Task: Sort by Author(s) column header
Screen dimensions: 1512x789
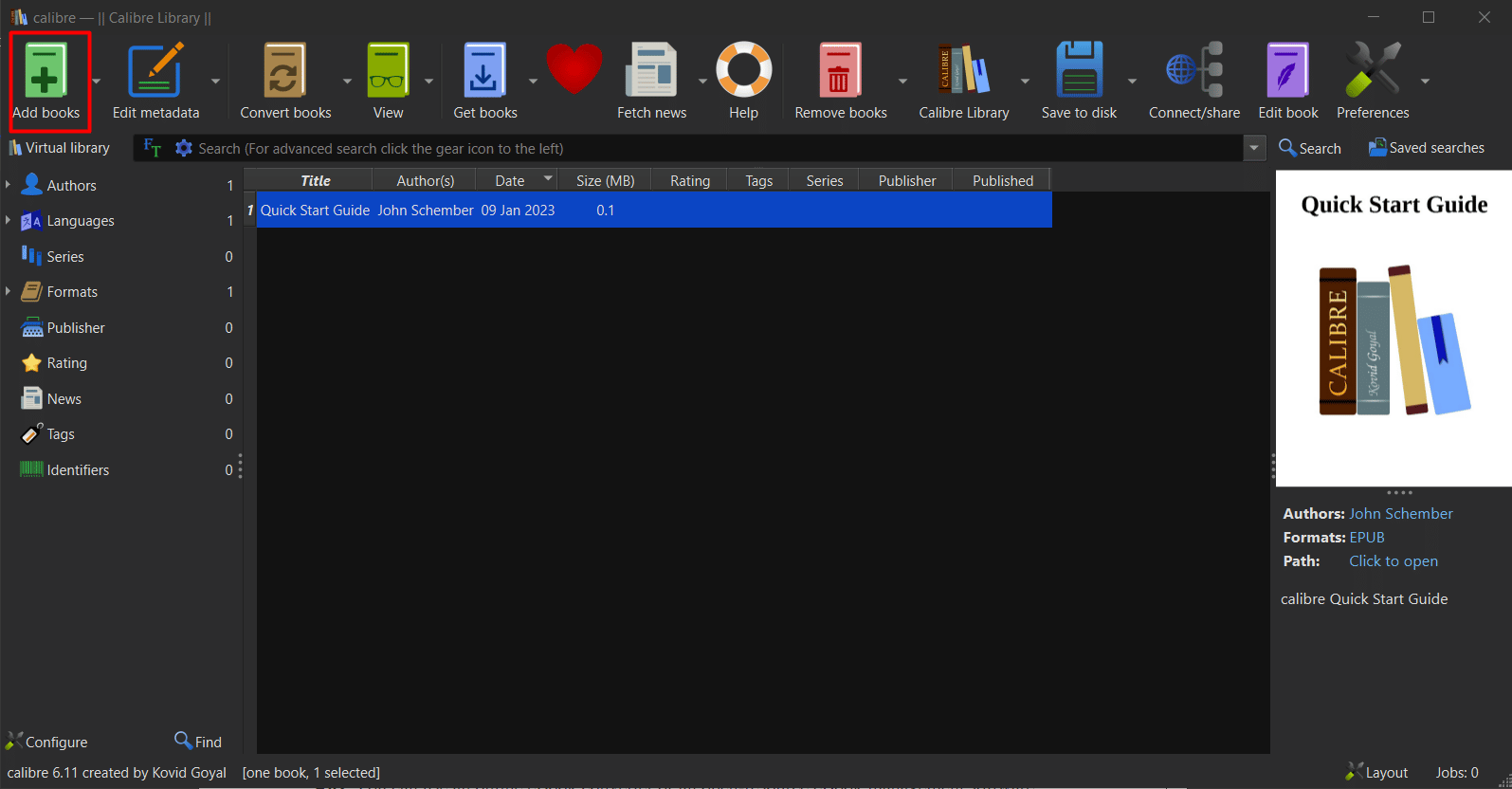Action: (425, 180)
